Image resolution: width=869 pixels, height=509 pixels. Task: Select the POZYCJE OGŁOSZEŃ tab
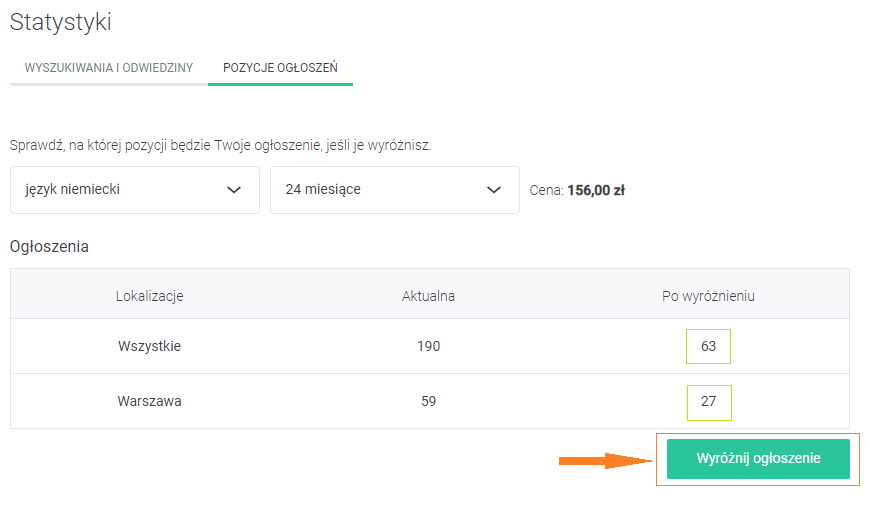coord(280,68)
